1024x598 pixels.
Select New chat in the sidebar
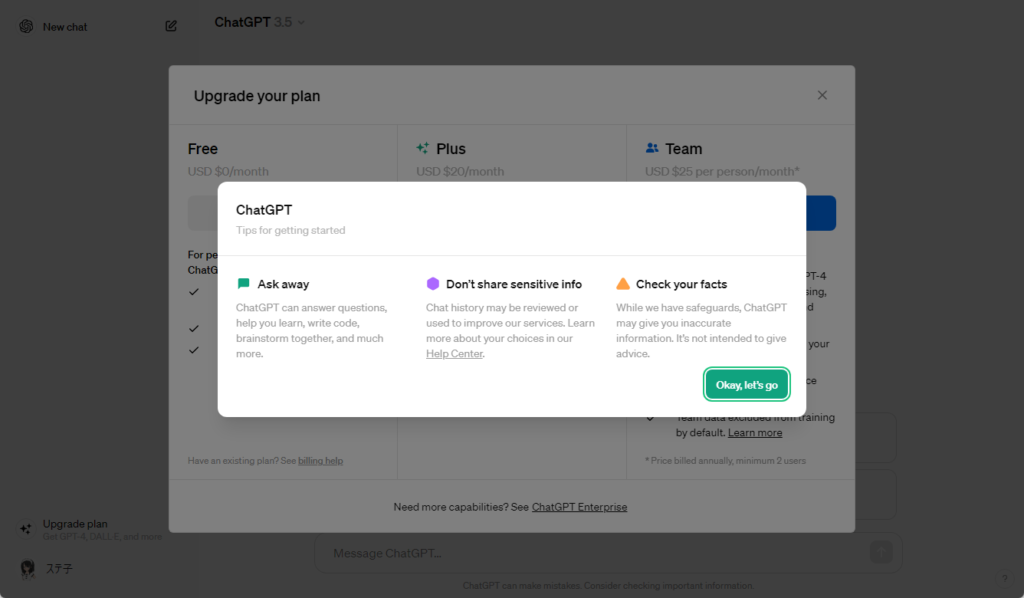65,27
